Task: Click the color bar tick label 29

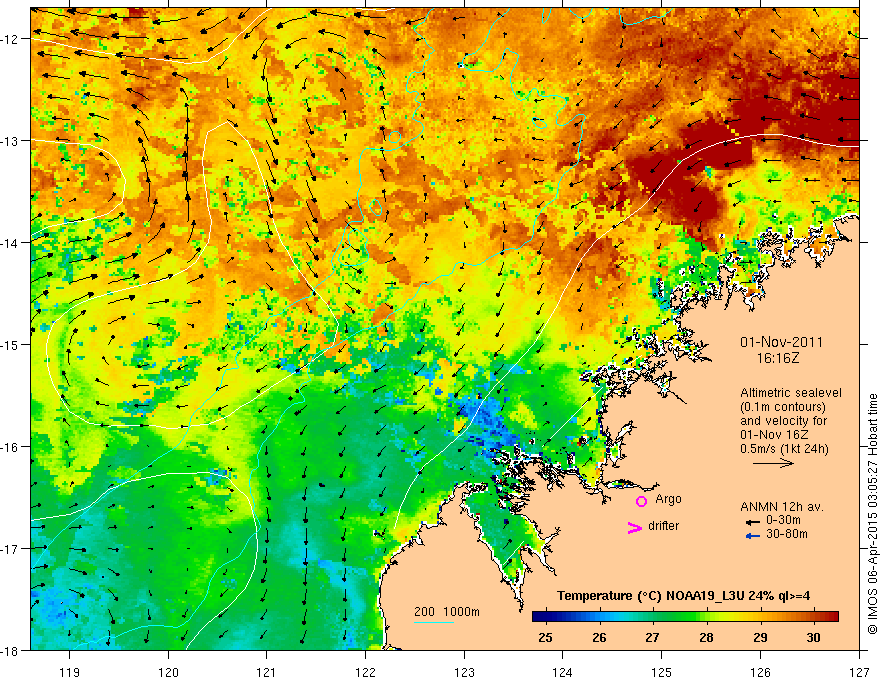Action: point(760,637)
